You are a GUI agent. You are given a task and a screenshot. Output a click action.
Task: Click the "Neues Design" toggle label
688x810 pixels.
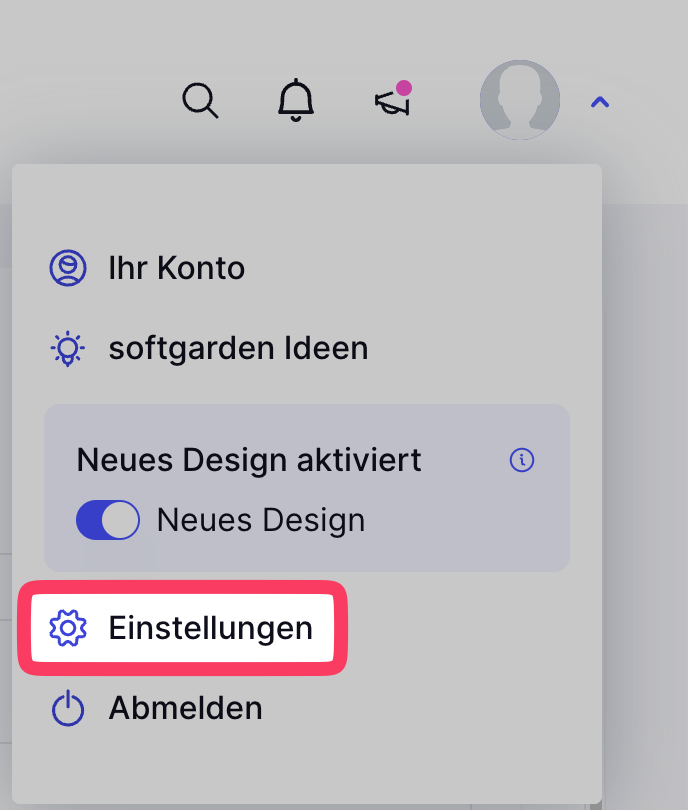pyautogui.click(x=260, y=521)
